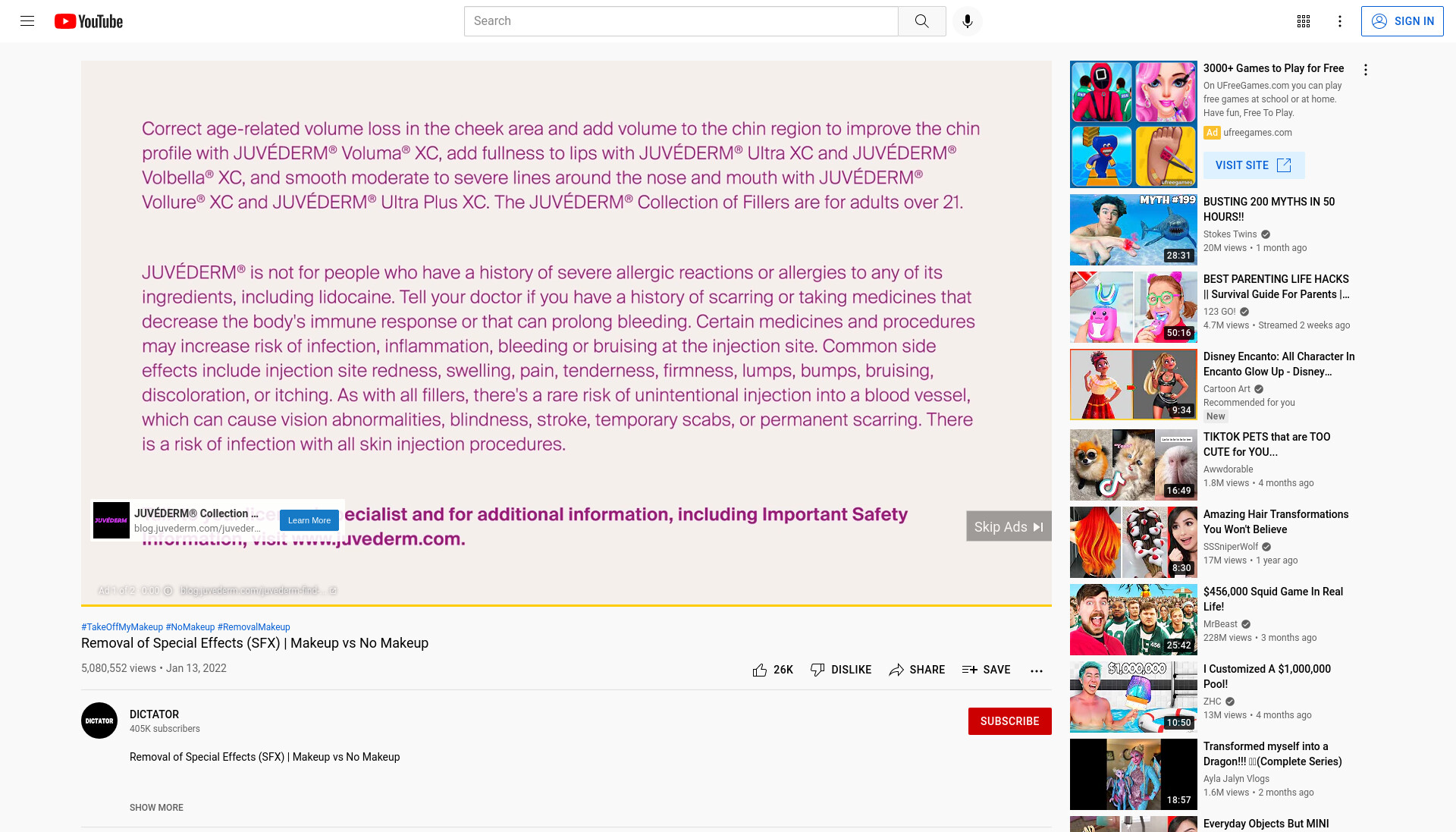Open SSSniperWolf channel
This screenshot has width=1456, height=832.
click(1231, 547)
